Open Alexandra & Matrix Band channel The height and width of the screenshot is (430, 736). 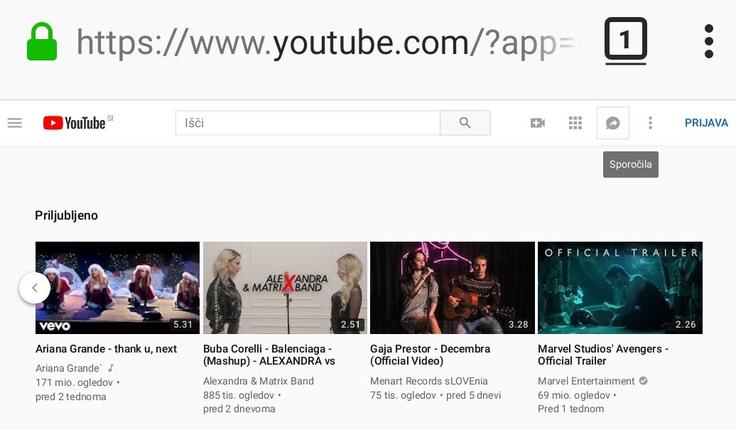point(259,381)
